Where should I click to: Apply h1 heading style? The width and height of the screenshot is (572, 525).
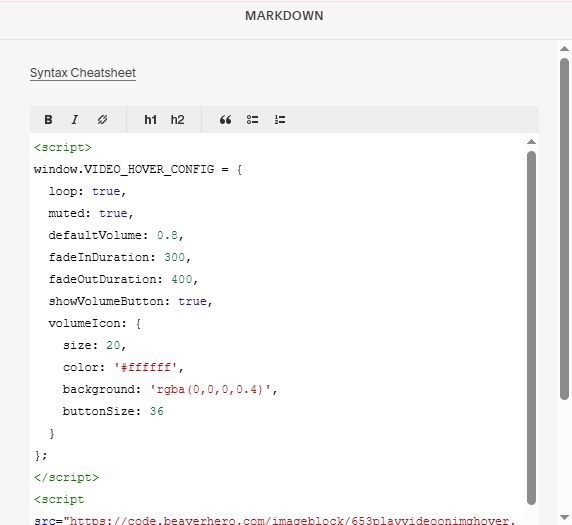point(150,120)
